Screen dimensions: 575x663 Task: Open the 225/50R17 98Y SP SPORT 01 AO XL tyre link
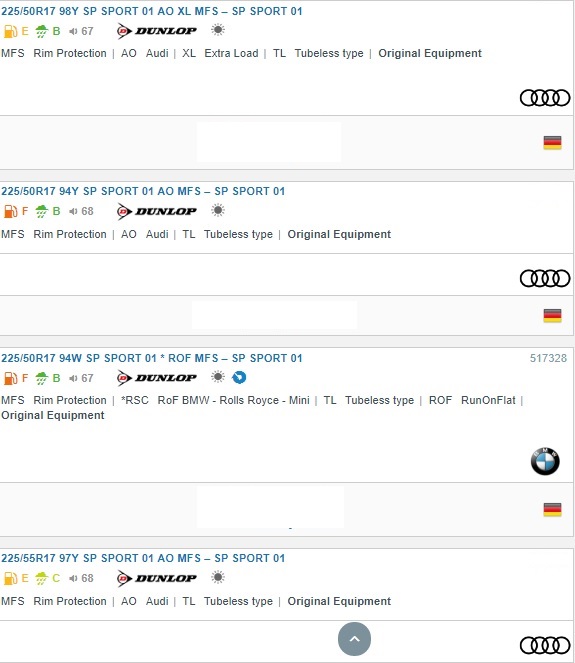152,11
